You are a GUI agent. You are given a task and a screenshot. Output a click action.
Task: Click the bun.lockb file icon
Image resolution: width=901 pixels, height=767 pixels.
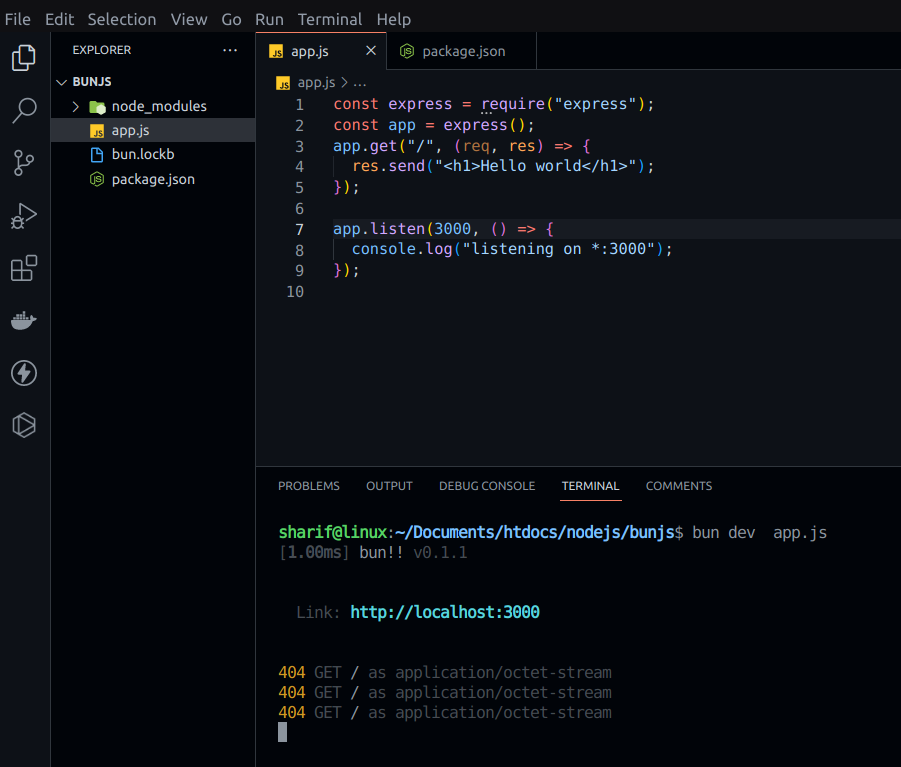[97, 155]
